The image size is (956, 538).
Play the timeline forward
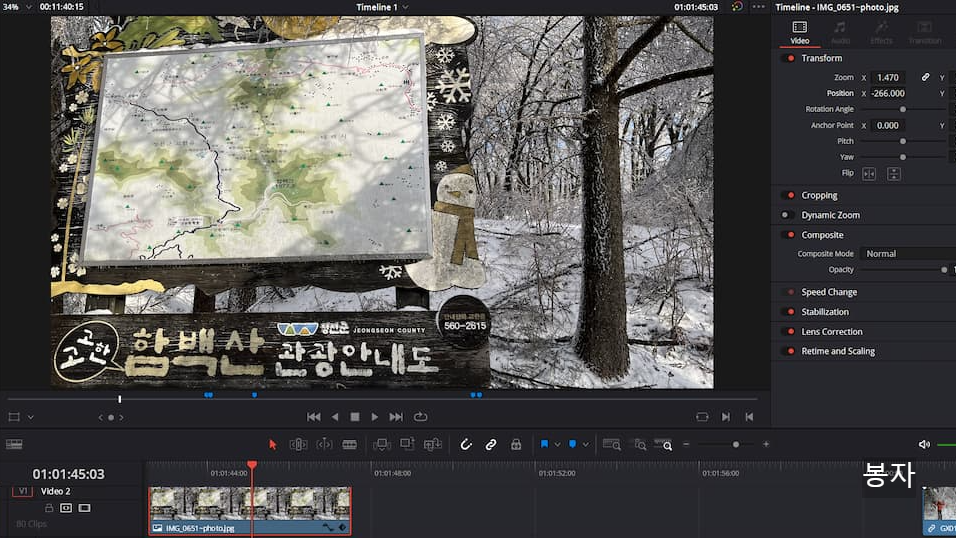point(375,417)
